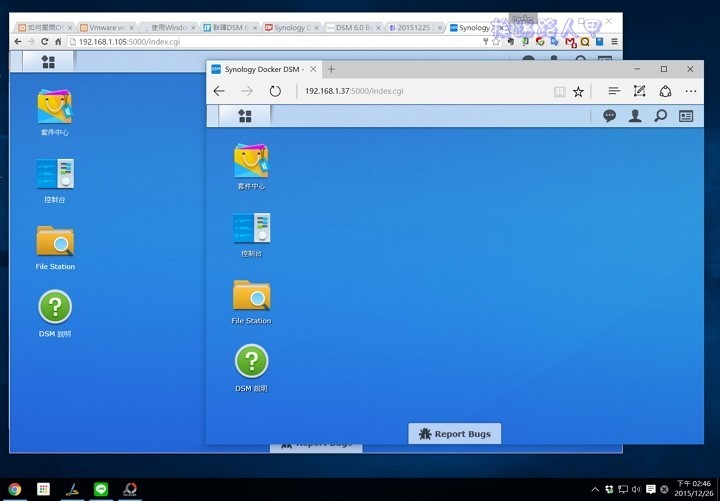Add page to favorites with star icon

pyautogui.click(x=578, y=91)
